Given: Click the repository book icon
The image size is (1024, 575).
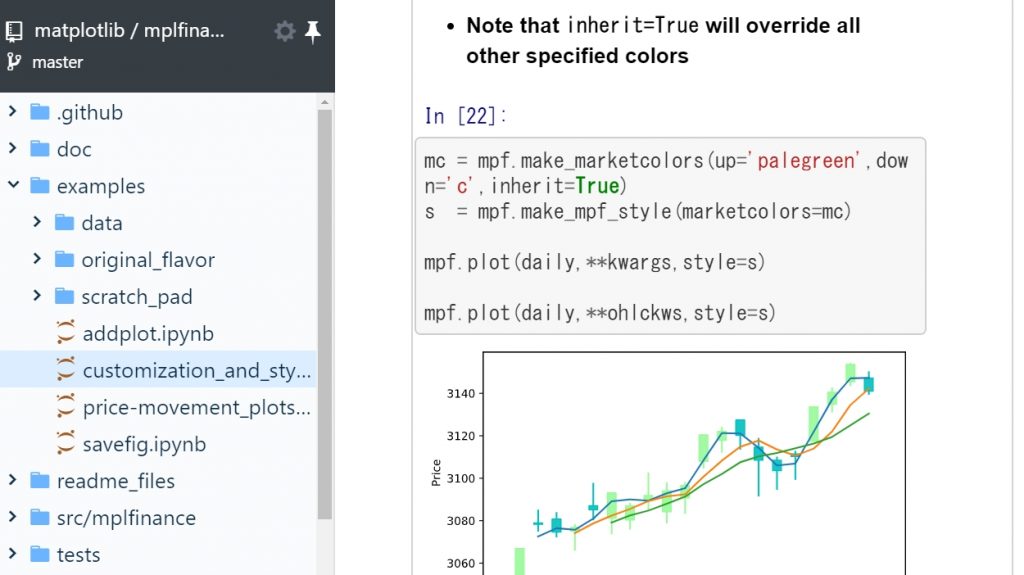Looking at the screenshot, I should tap(14, 31).
